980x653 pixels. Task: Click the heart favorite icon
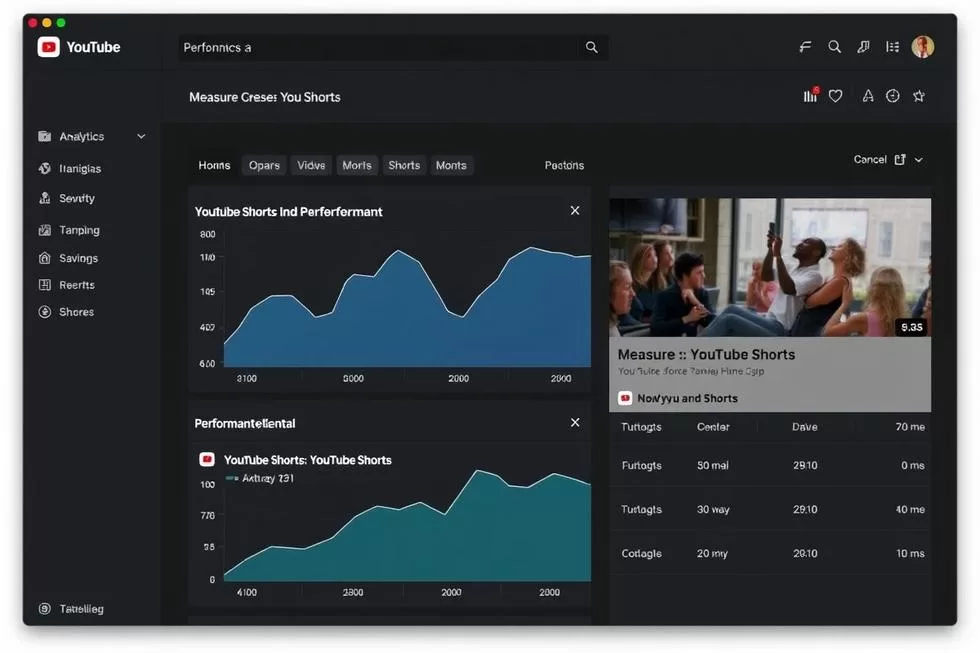(x=836, y=96)
